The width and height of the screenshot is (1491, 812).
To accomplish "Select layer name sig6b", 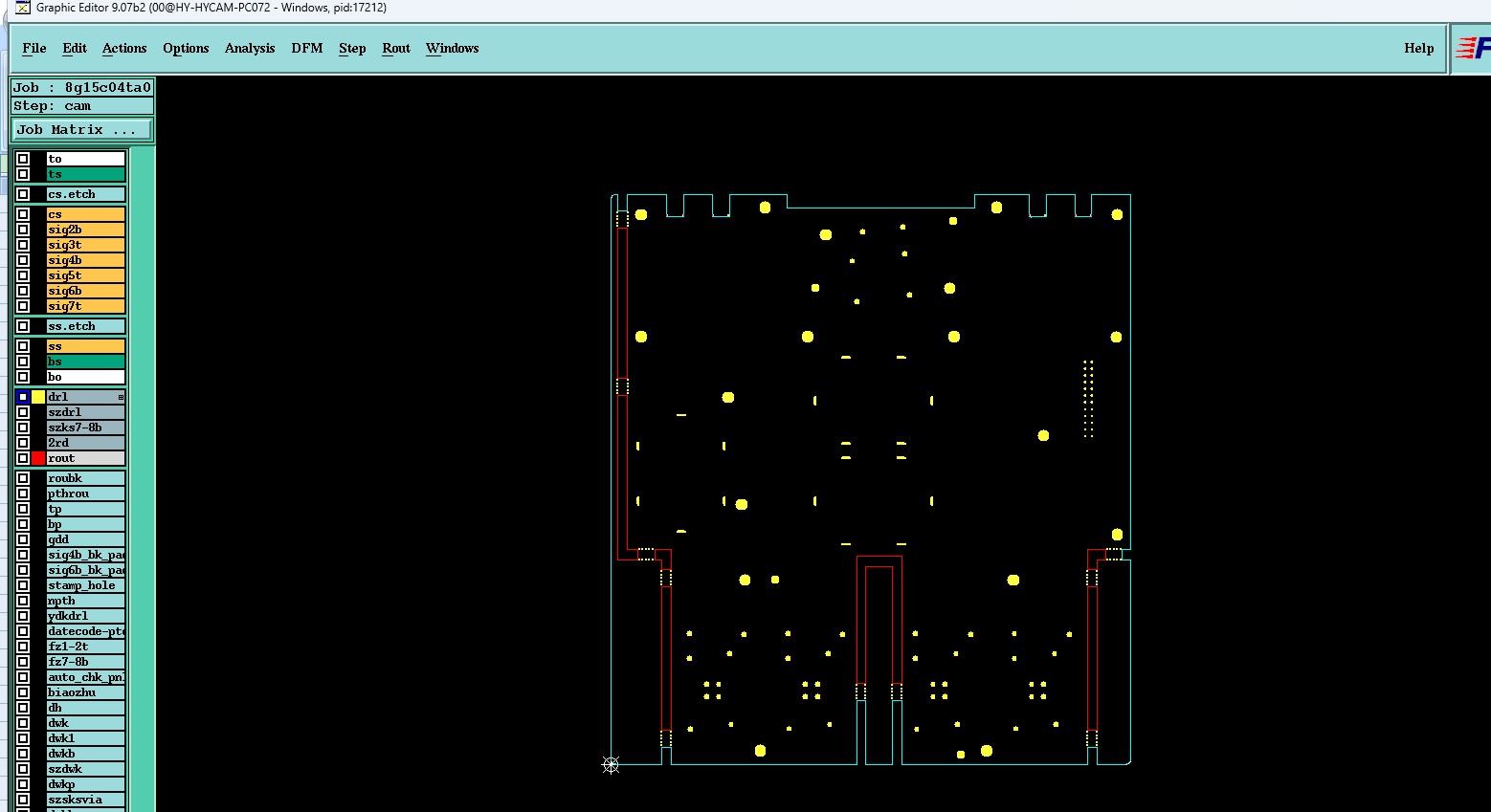I will click(86, 291).
